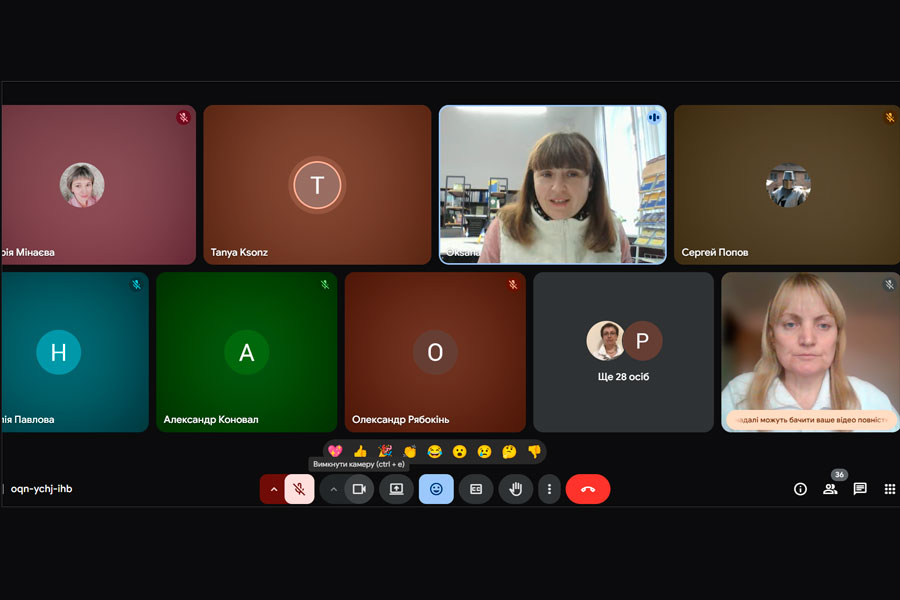Send the laughing-with-tears reaction
The height and width of the screenshot is (600, 900).
[x=435, y=451]
